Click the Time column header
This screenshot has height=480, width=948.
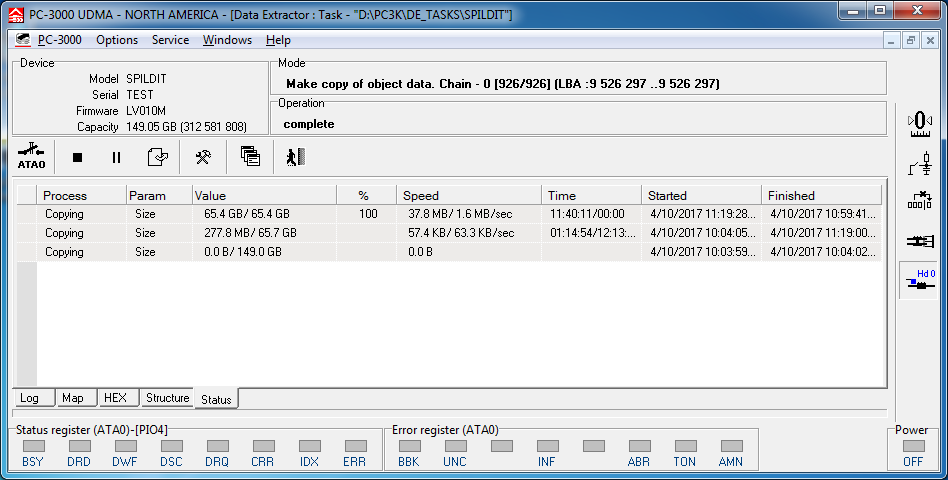(x=591, y=195)
